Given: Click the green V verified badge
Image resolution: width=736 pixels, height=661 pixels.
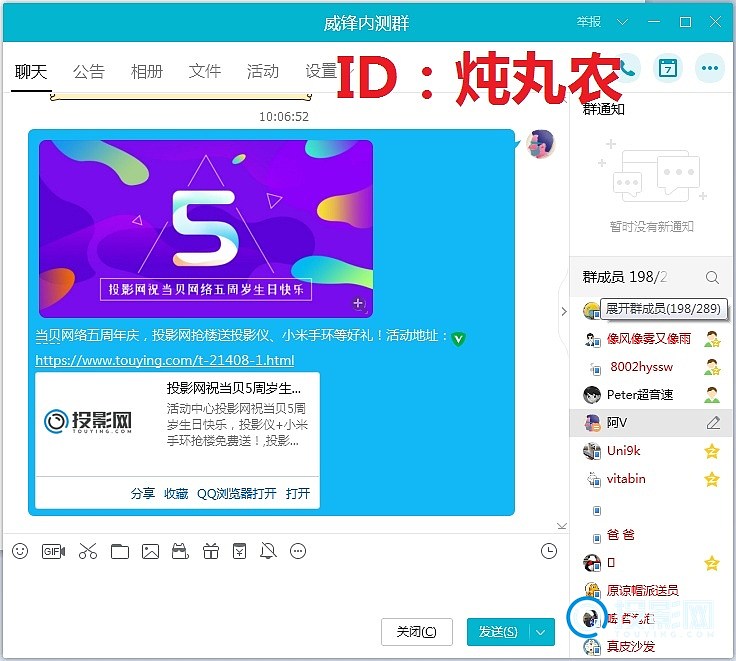Looking at the screenshot, I should pos(459,338).
